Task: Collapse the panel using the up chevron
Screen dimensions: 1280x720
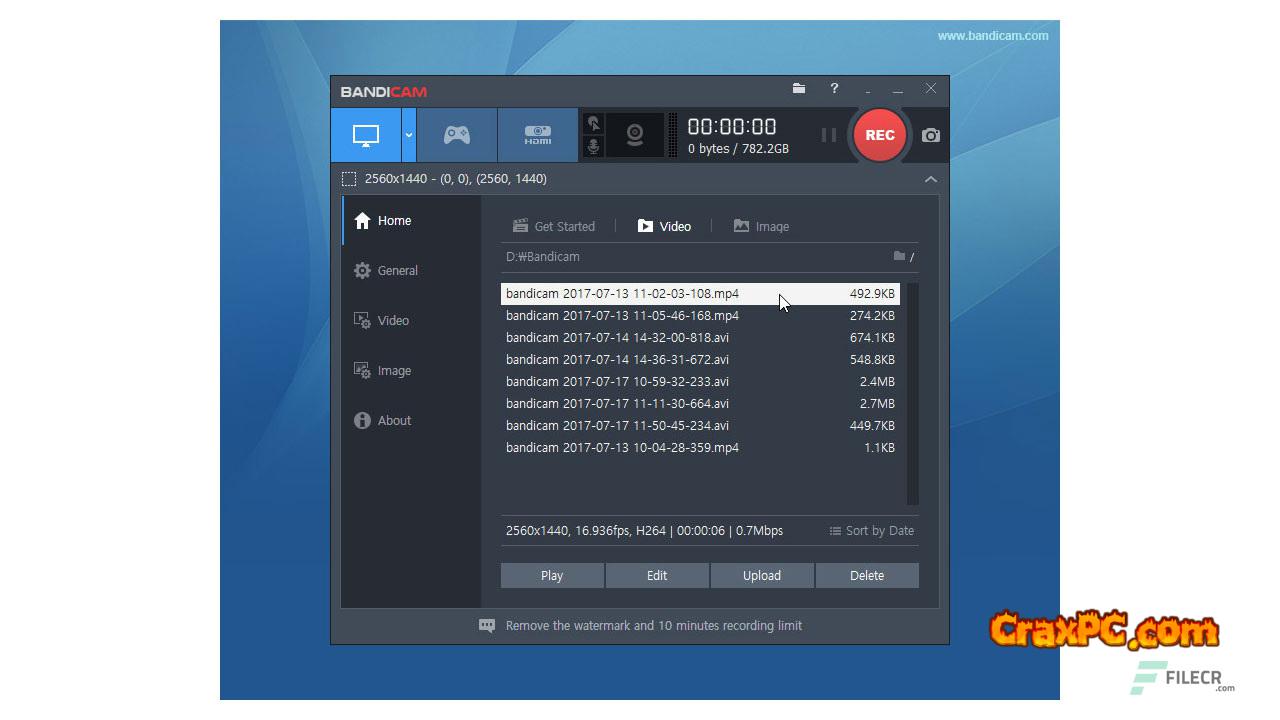Action: point(931,179)
